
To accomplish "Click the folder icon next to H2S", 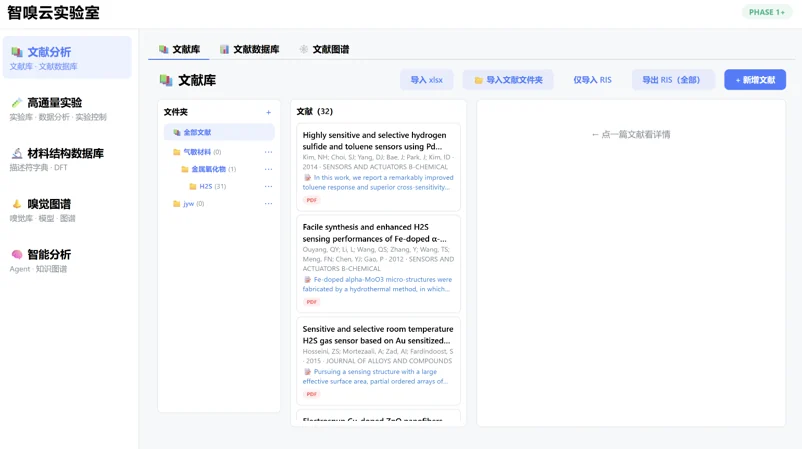I will click(193, 187).
